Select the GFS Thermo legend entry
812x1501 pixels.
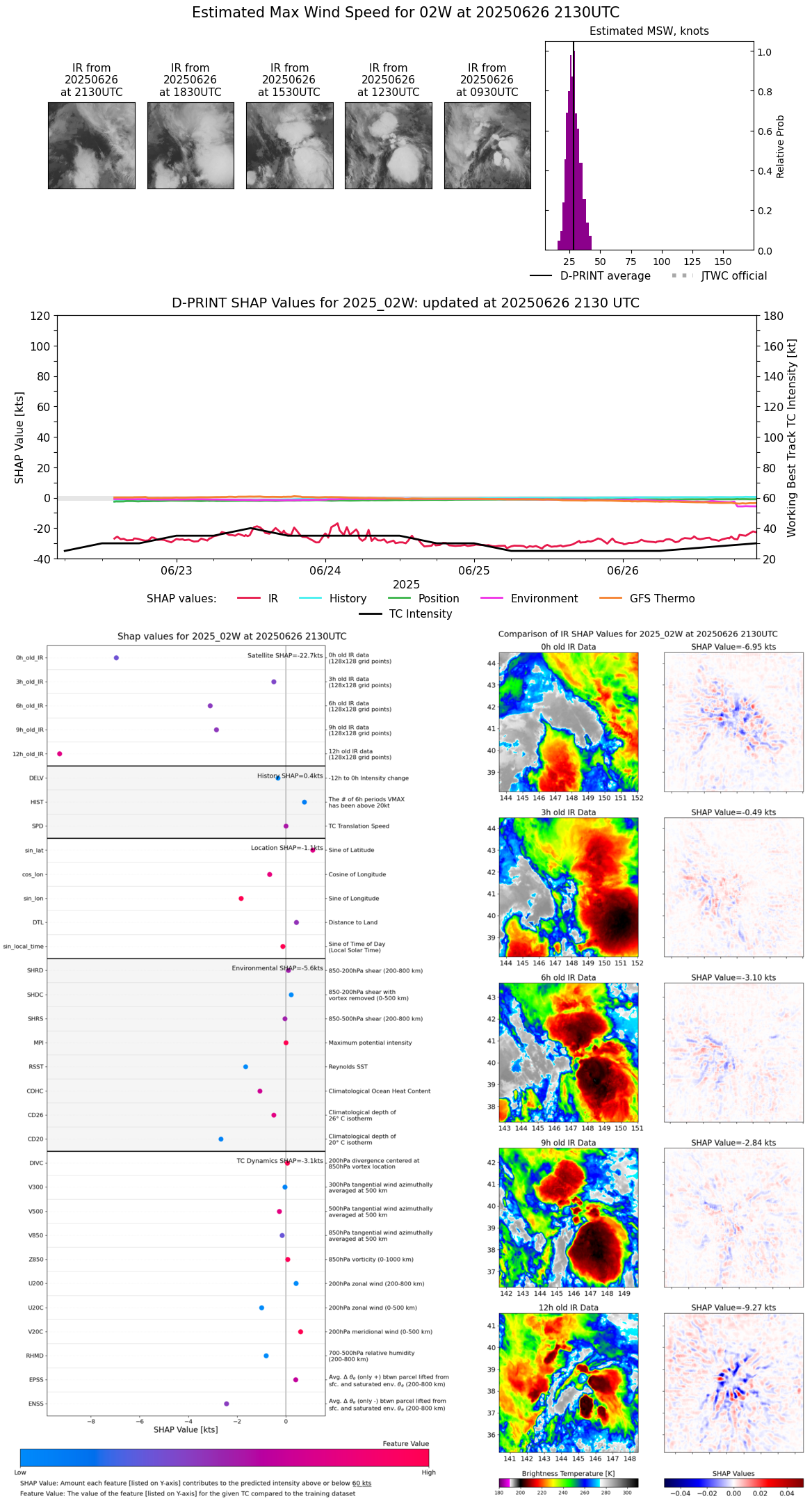[x=647, y=599]
